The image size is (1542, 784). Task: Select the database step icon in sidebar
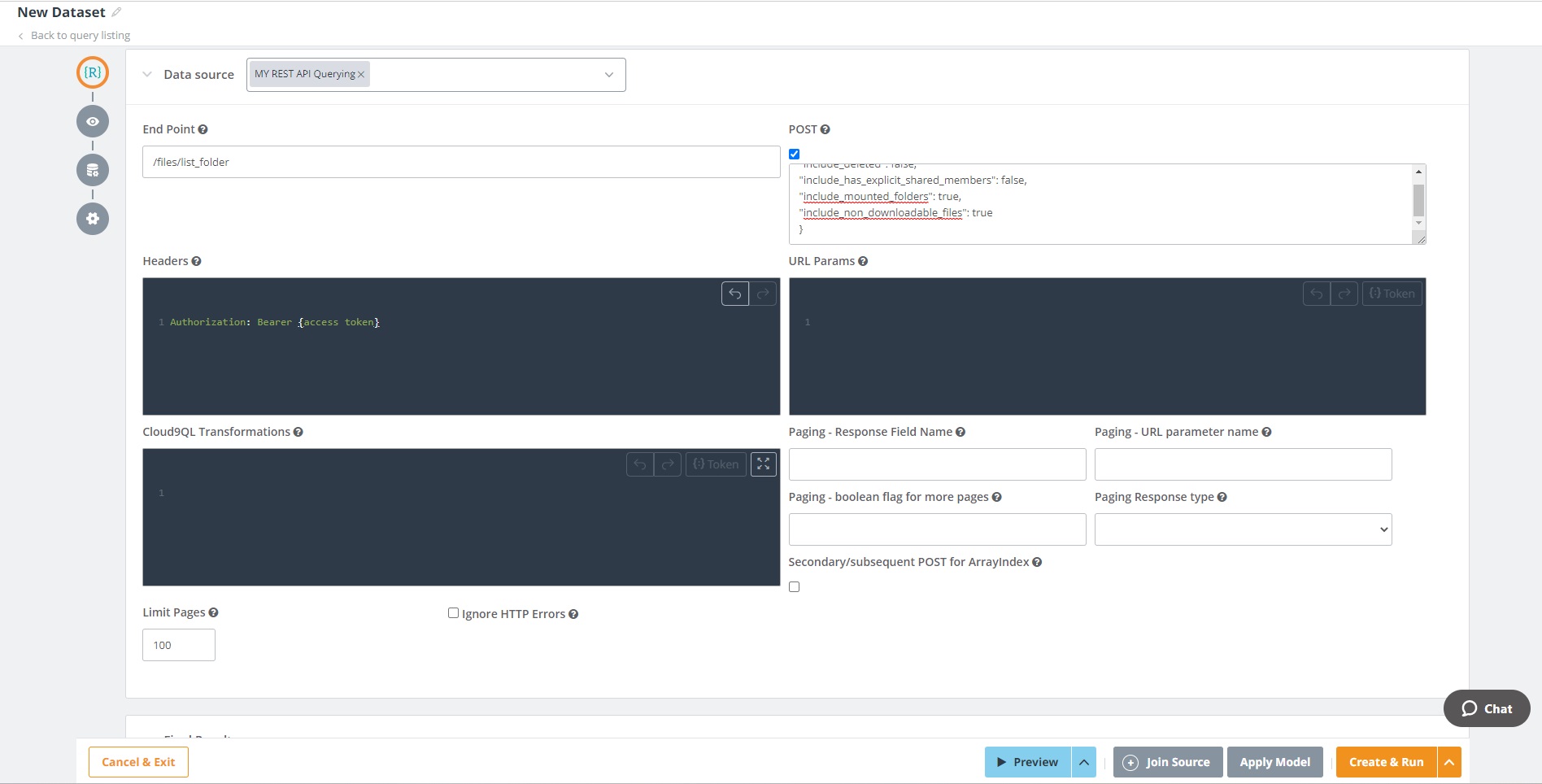[x=93, y=170]
